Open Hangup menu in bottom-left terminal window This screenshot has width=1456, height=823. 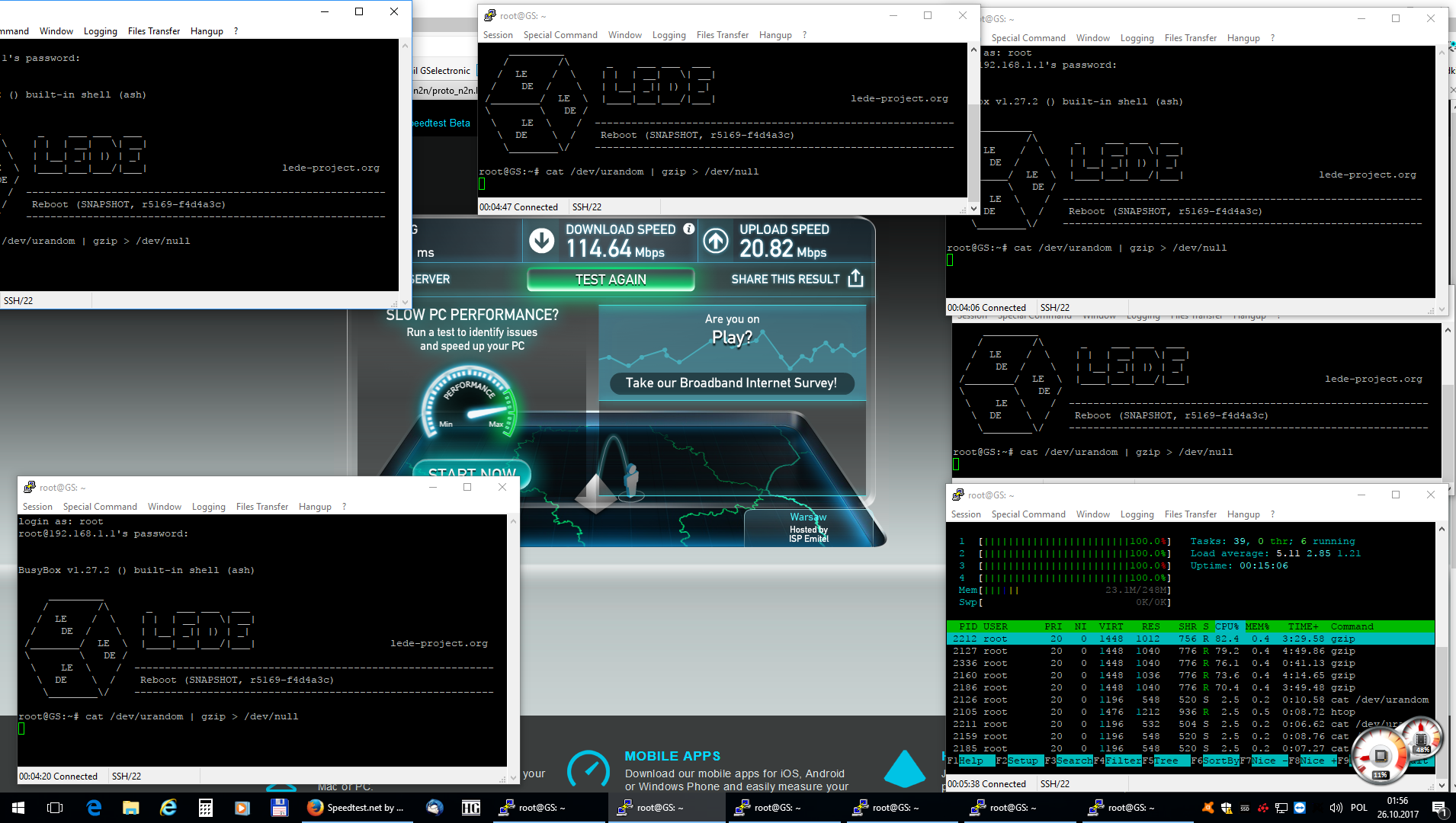[x=315, y=507]
